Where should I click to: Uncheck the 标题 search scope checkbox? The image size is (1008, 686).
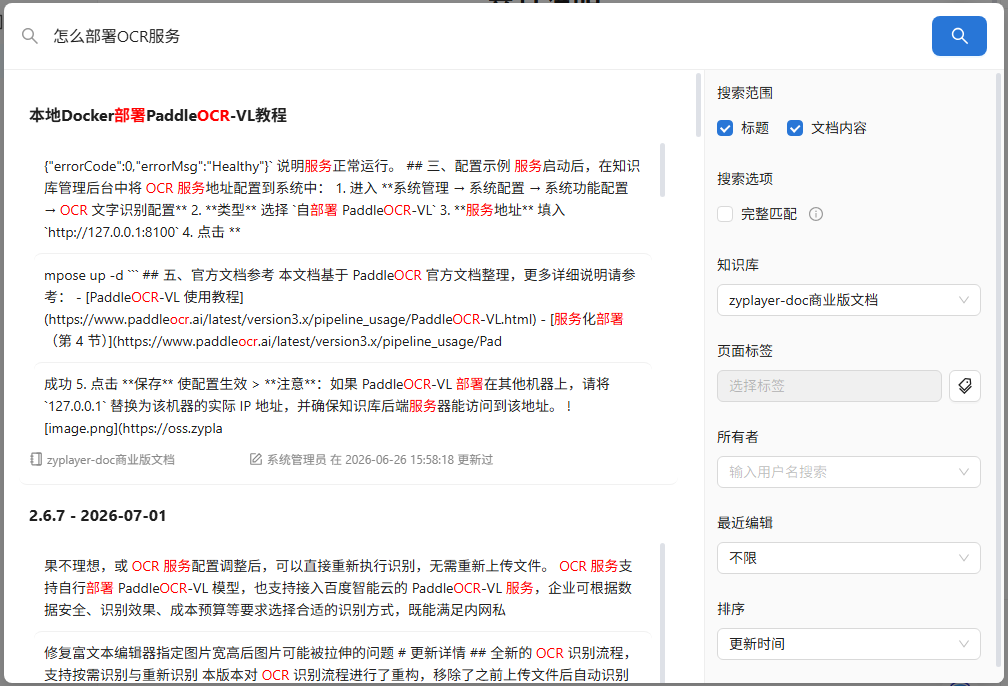pos(724,128)
